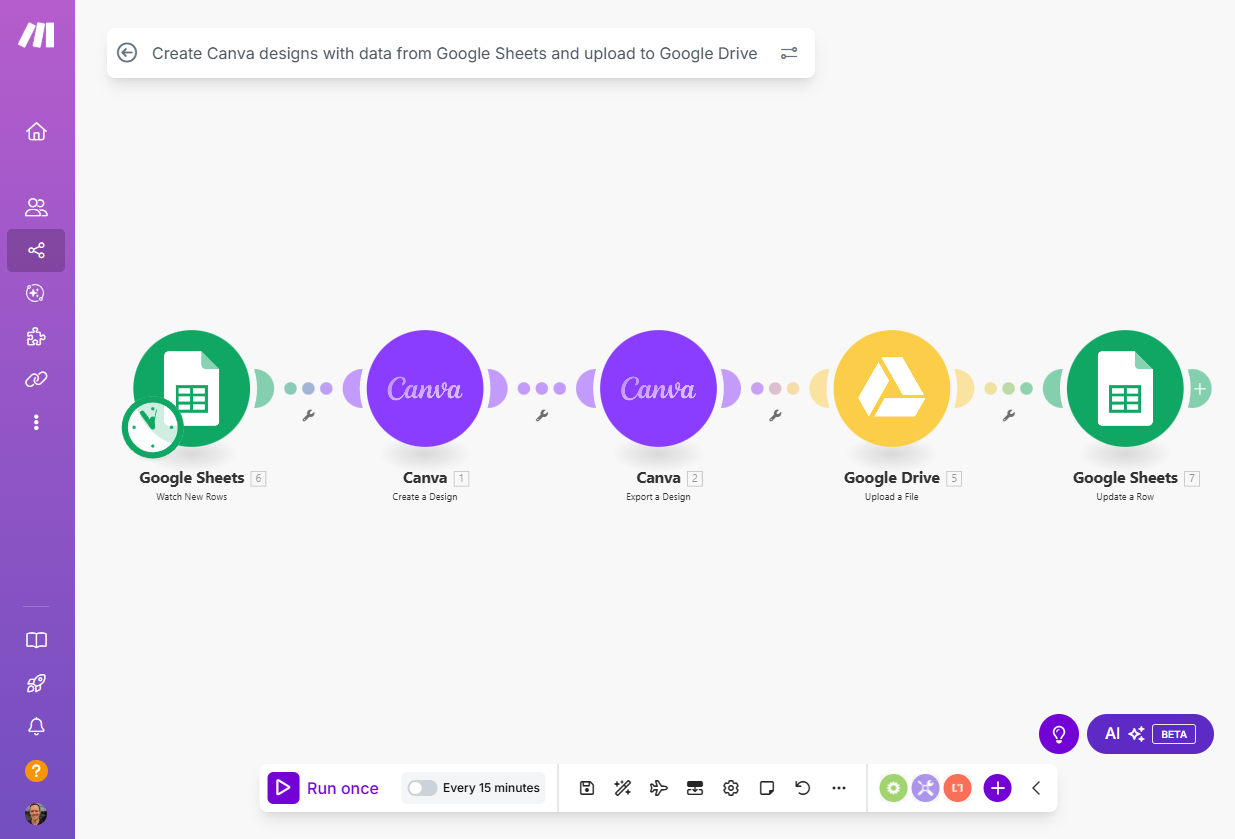Open scenario input settings next to the title
This screenshot has height=839, width=1235.
(x=789, y=53)
